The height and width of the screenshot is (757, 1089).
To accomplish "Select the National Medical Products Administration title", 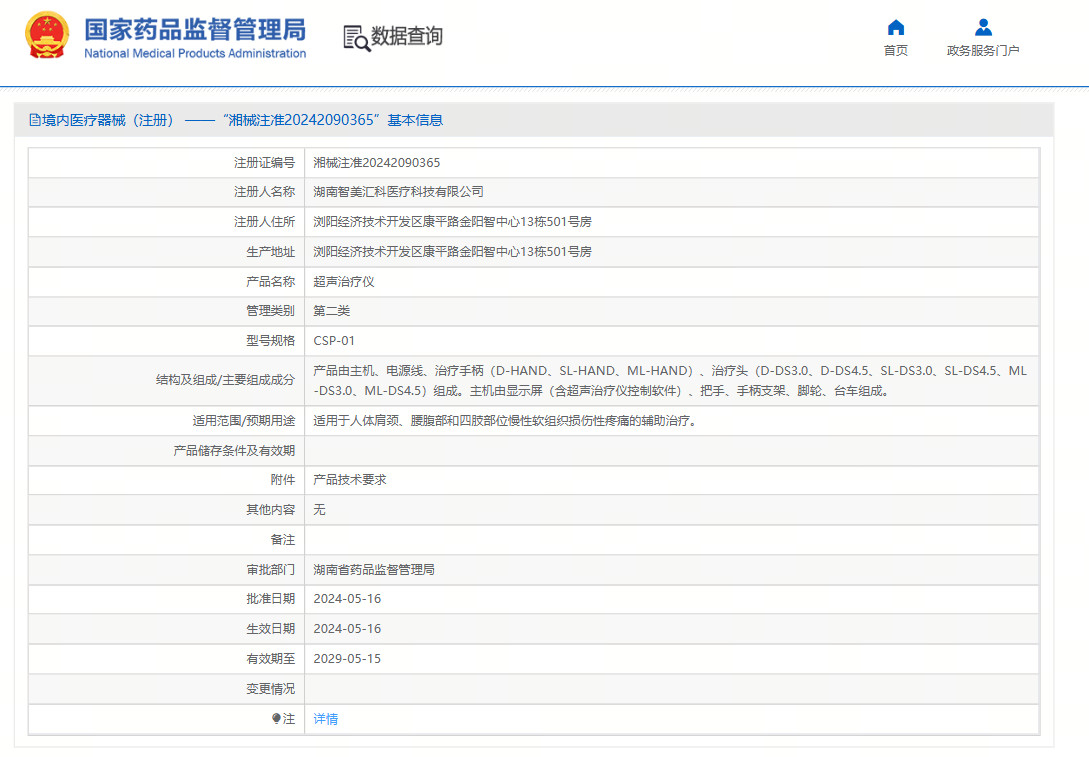I will coord(196,55).
